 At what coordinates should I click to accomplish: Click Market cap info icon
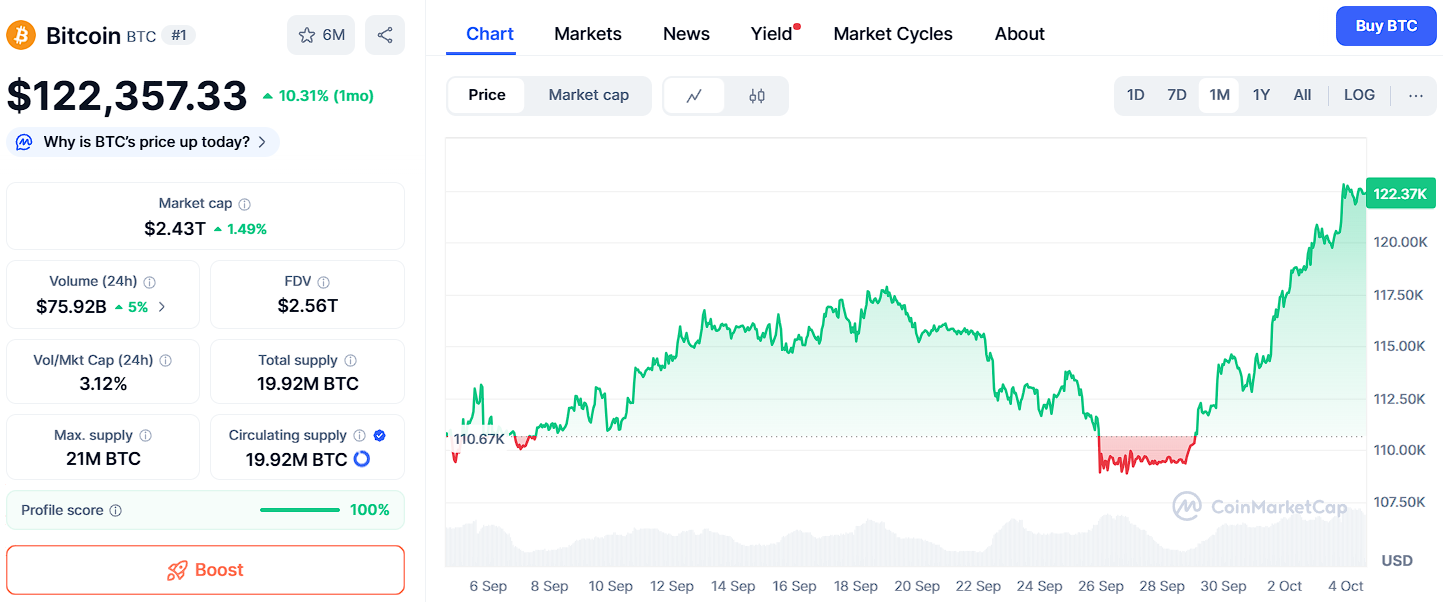245,204
